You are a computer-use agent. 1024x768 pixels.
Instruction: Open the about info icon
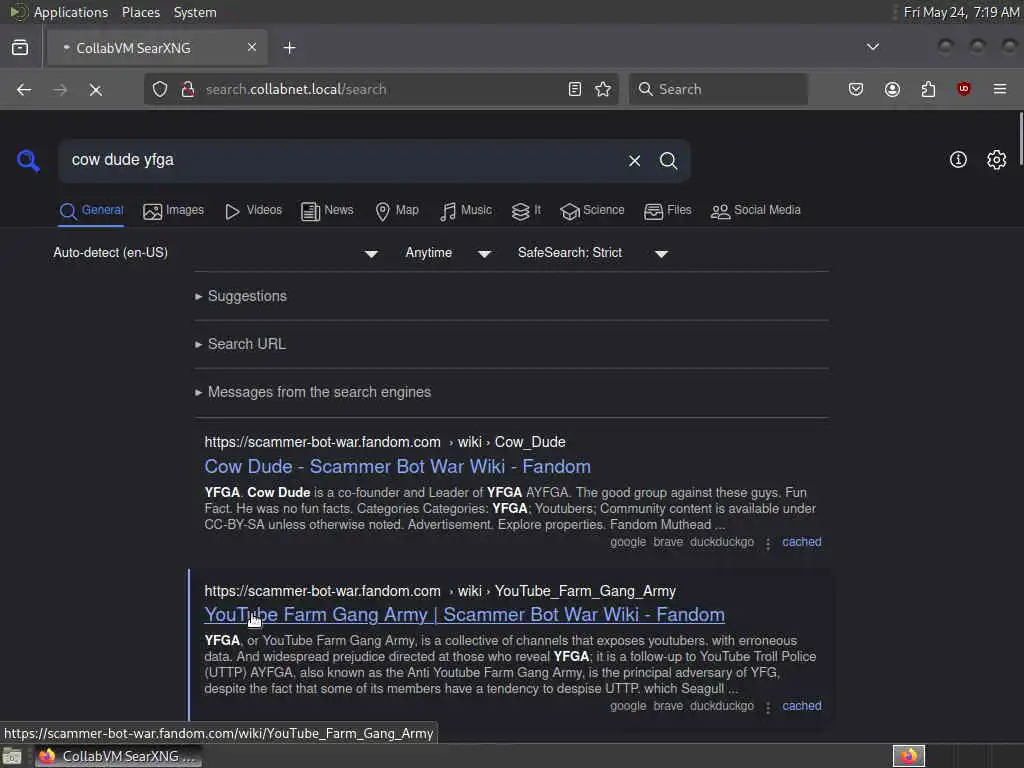click(958, 160)
